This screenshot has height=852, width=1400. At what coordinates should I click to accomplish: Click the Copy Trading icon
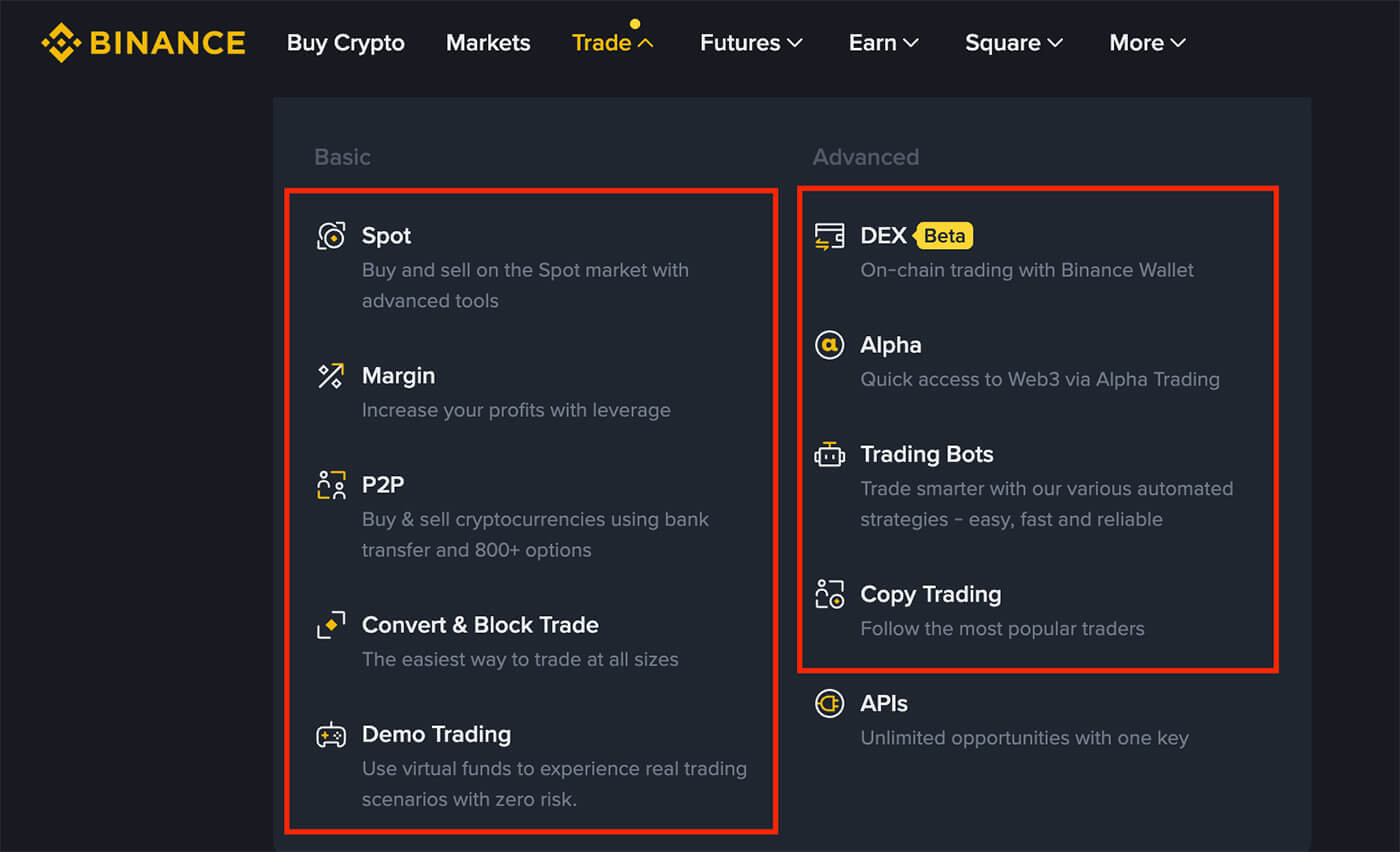829,594
